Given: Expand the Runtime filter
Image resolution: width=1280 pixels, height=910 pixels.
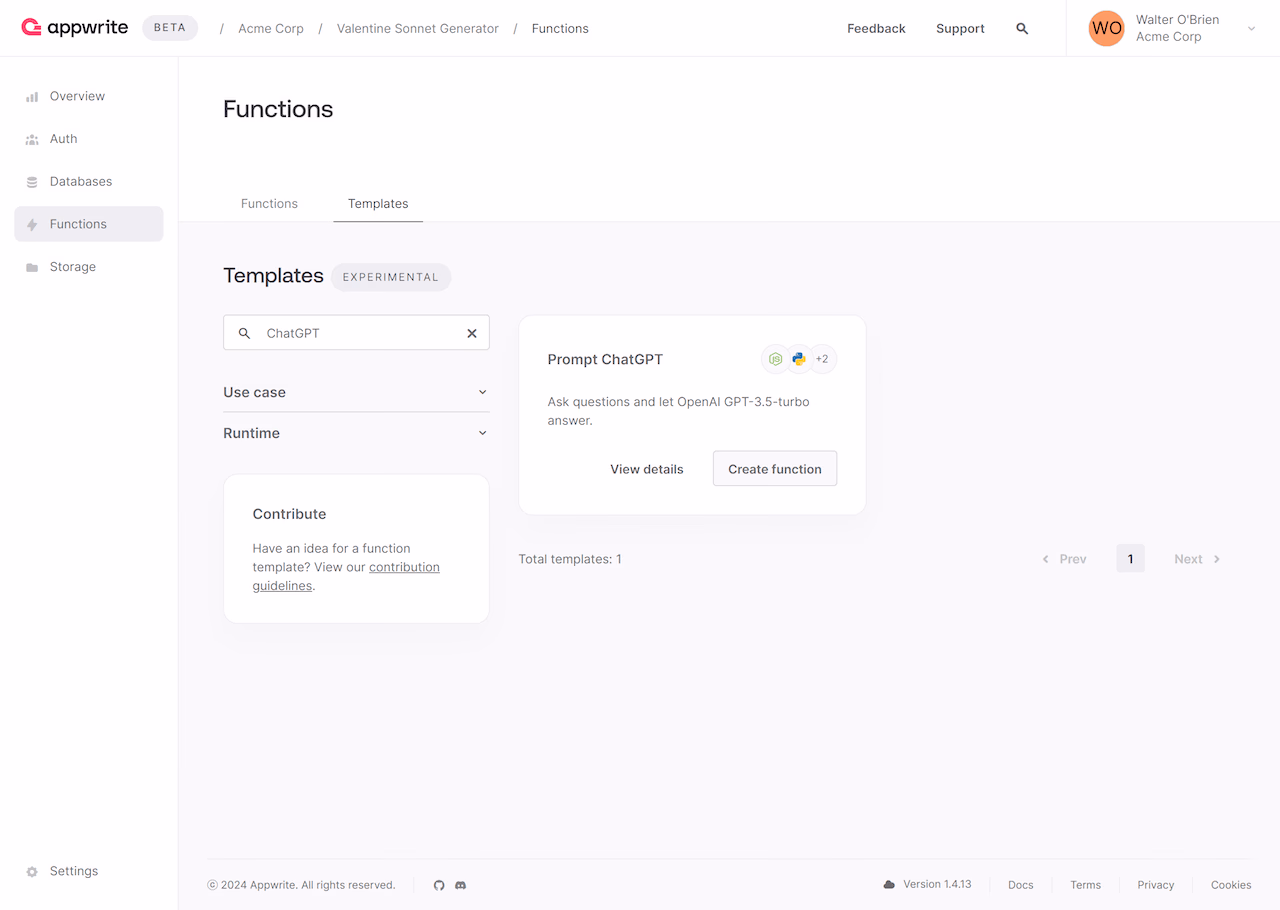Looking at the screenshot, I should (356, 433).
